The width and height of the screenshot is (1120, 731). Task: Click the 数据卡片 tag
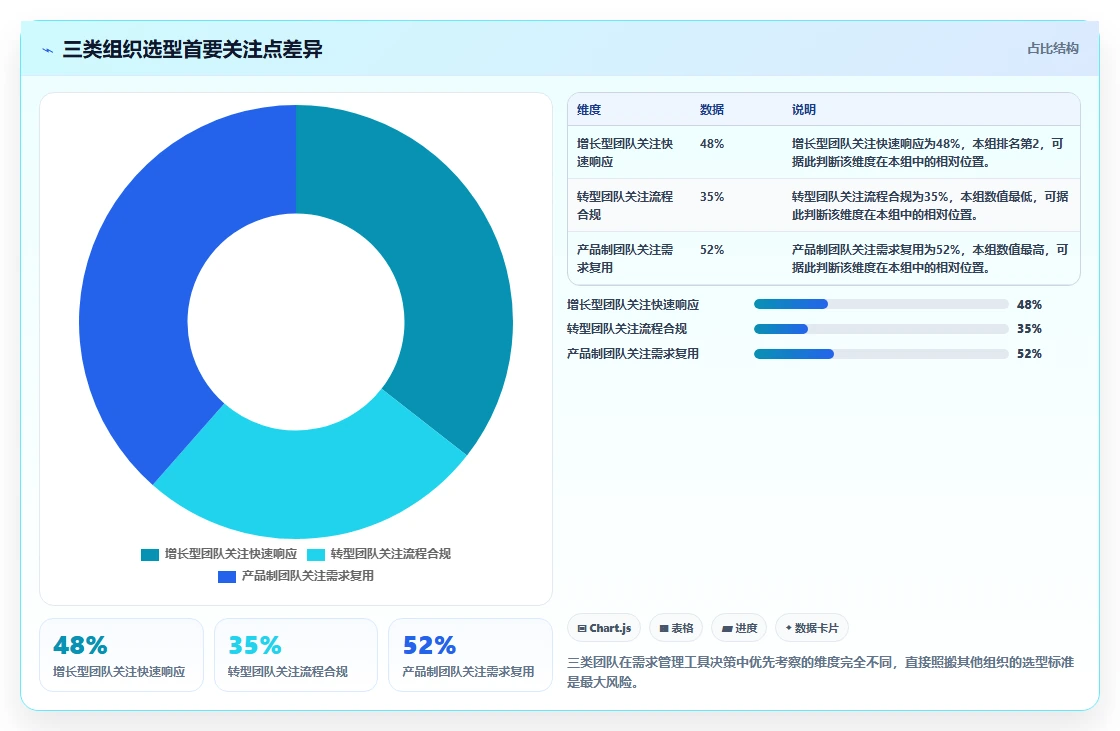pyautogui.click(x=812, y=628)
